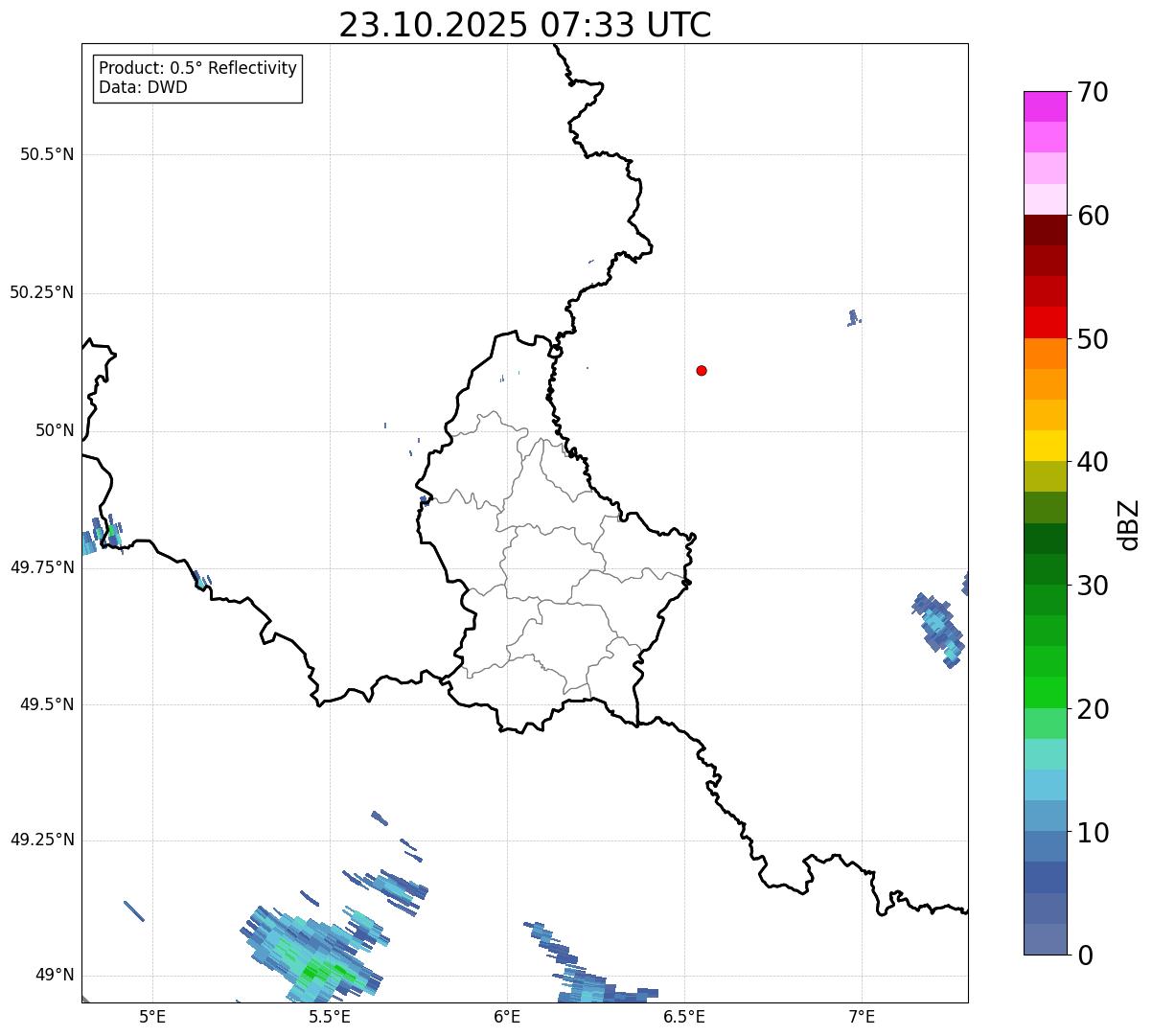Click the small echo near 7°E 50.2°N

[x=853, y=318]
